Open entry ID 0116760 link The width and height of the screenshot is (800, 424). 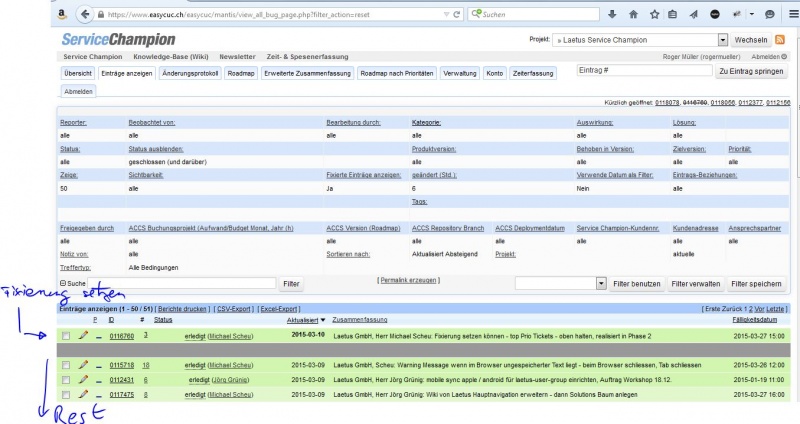click(x=121, y=336)
